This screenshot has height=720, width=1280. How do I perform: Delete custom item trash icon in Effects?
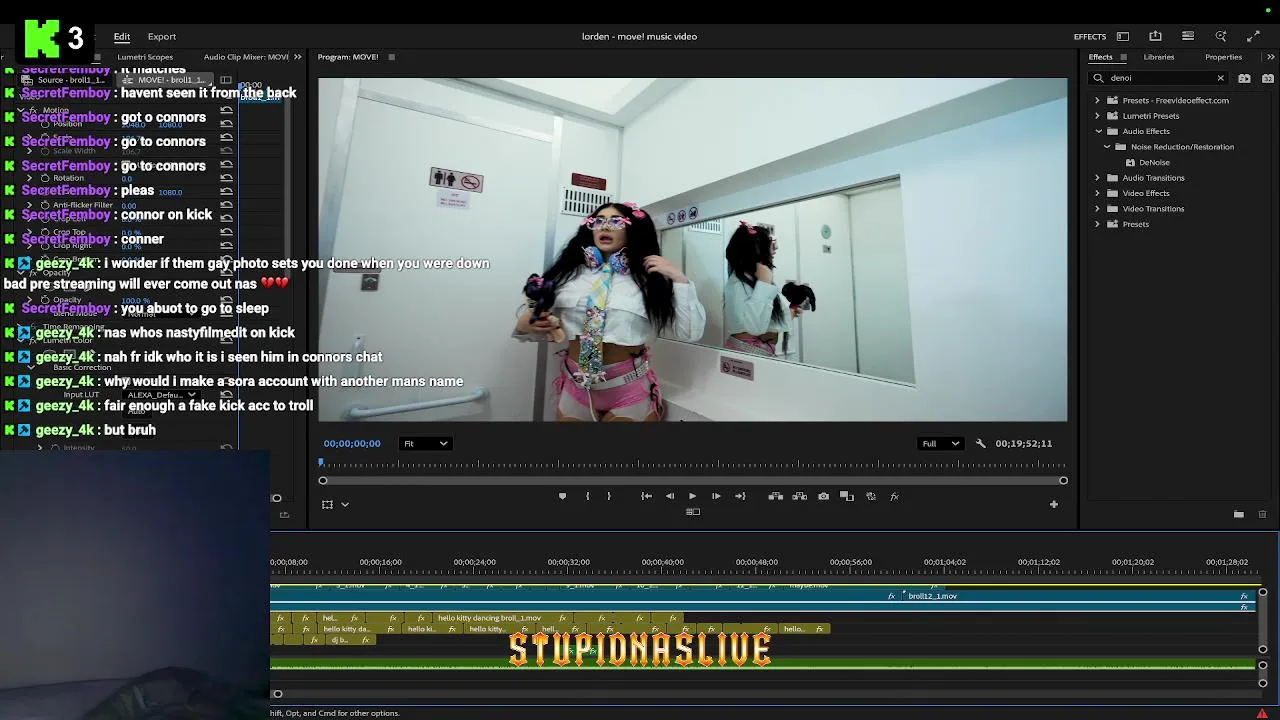pyautogui.click(x=1262, y=514)
